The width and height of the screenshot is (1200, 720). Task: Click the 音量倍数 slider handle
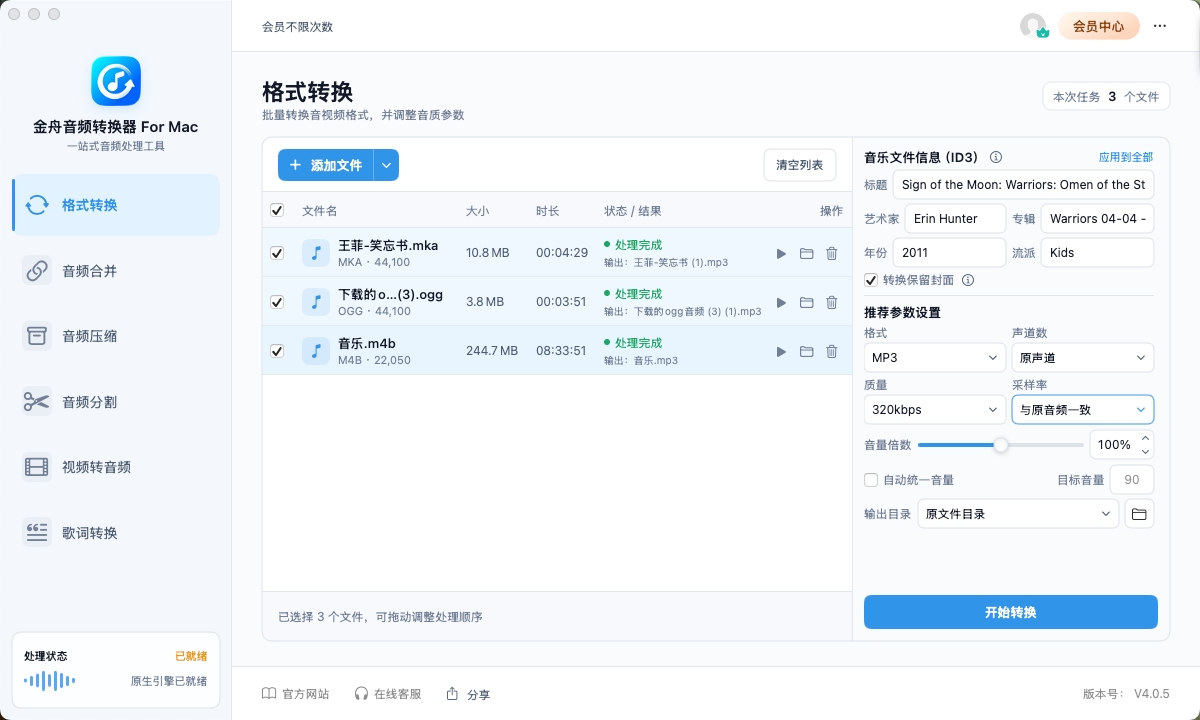[x=1000, y=445]
